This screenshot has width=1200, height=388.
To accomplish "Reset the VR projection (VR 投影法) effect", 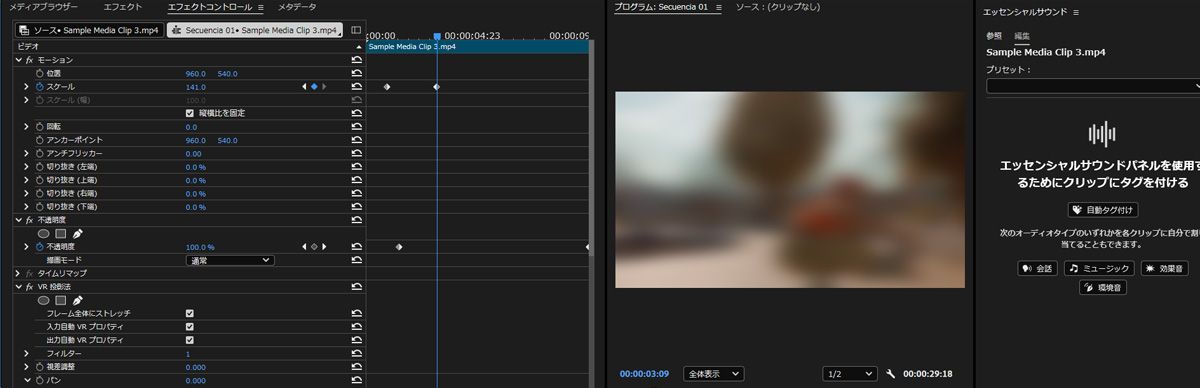I will 357,287.
